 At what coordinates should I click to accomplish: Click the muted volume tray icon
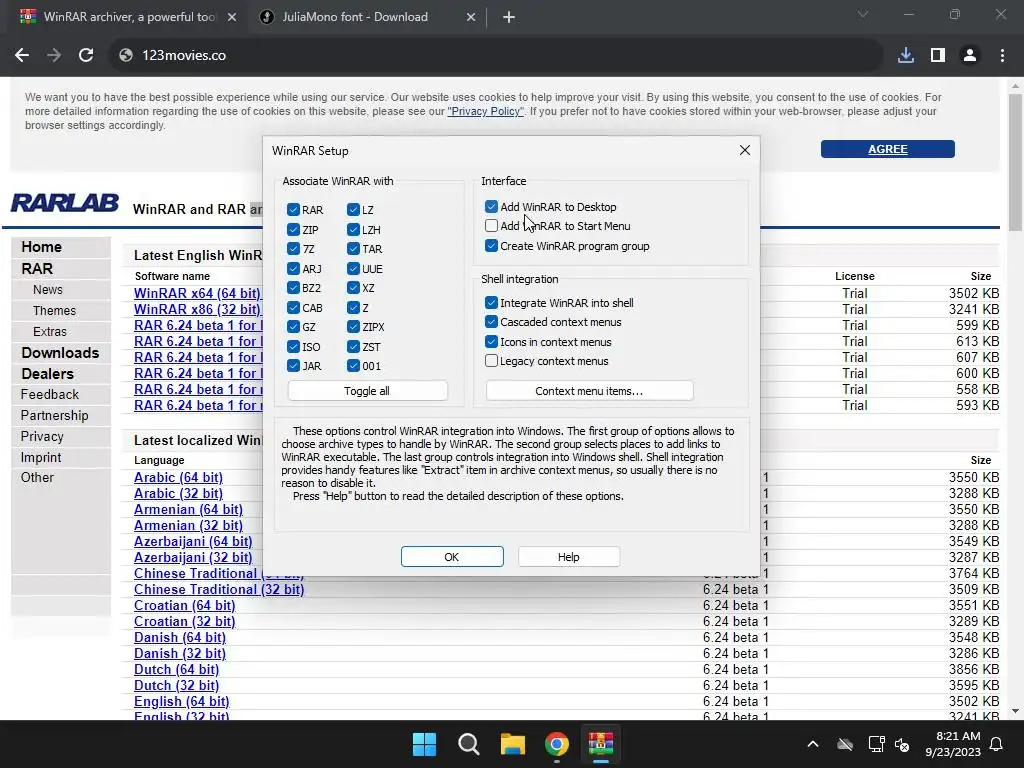click(903, 744)
